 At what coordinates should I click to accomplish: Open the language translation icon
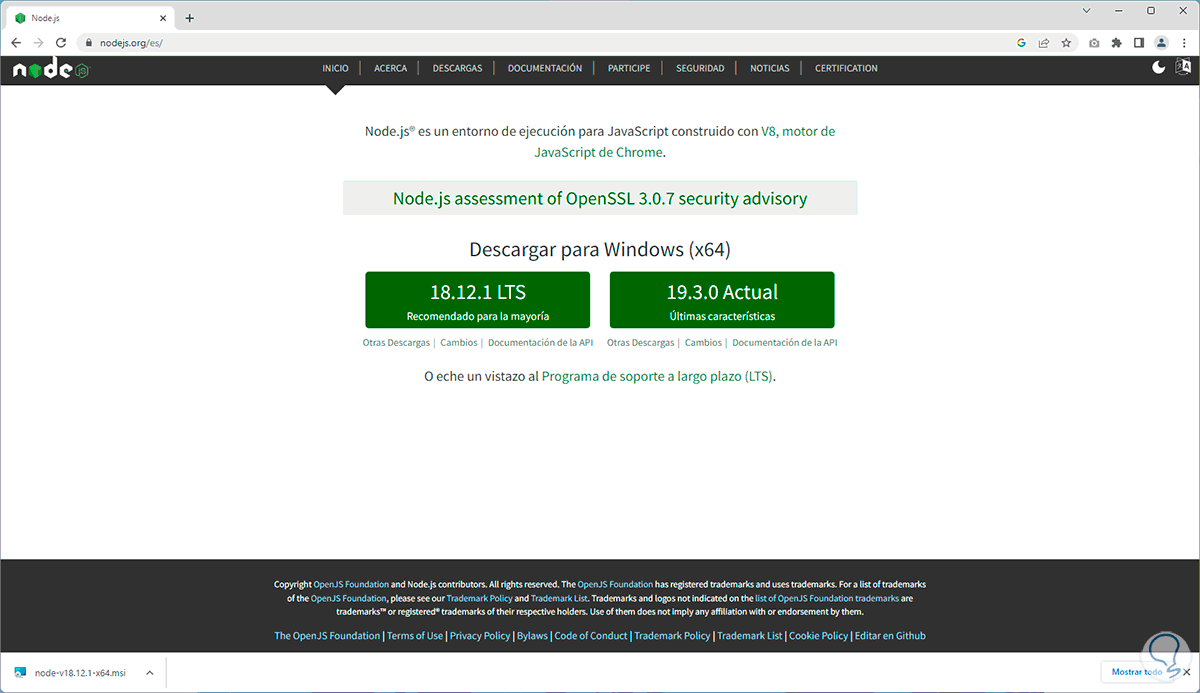(1183, 67)
